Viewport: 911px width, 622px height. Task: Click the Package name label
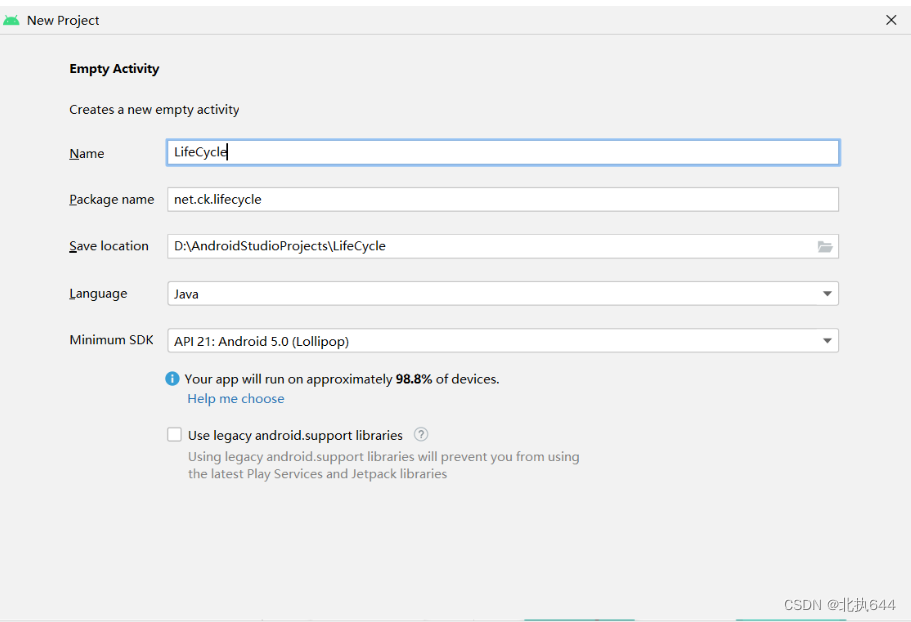pos(112,200)
